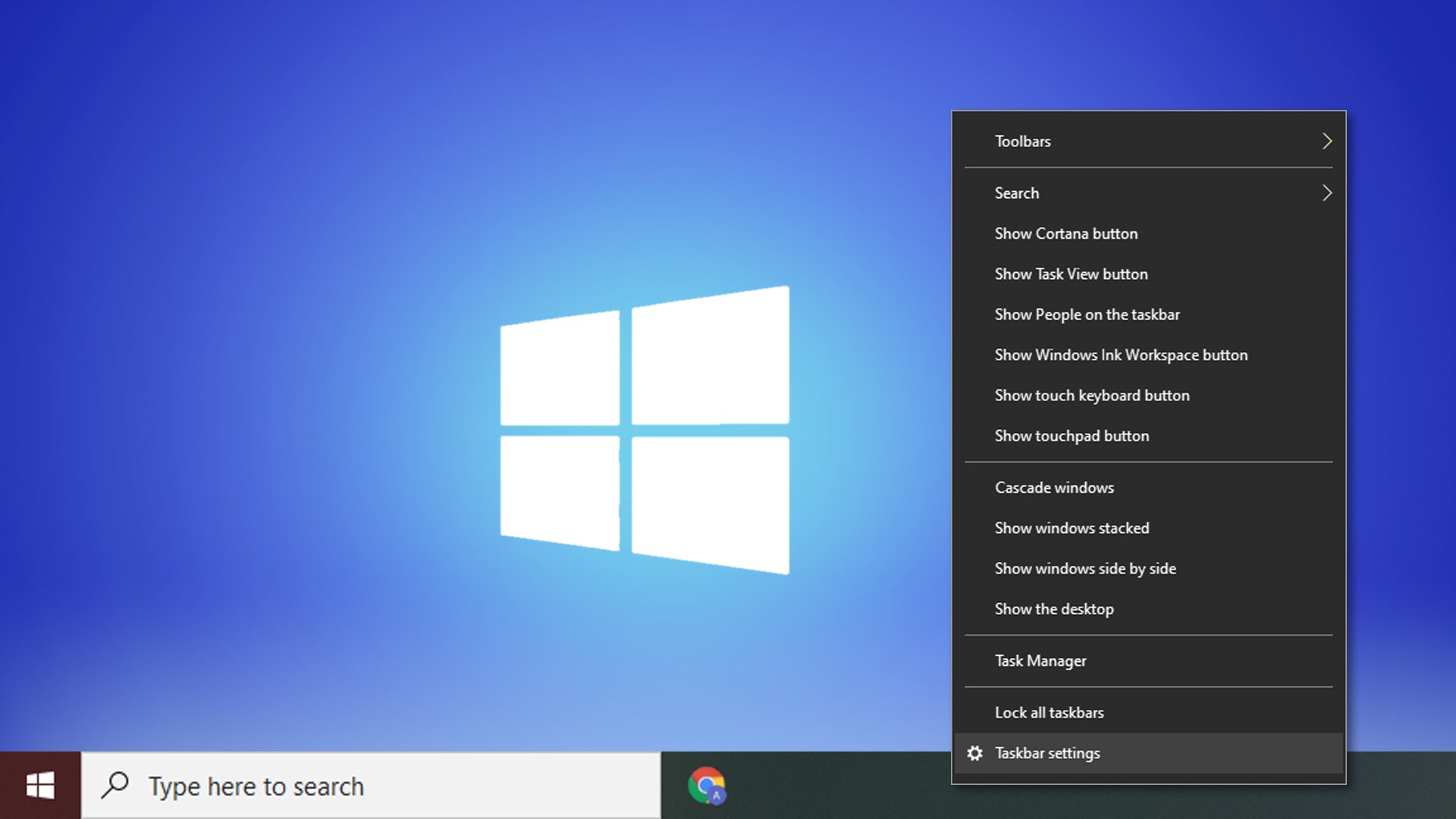Click Show the desktop option
1456x819 pixels.
coord(1053,608)
